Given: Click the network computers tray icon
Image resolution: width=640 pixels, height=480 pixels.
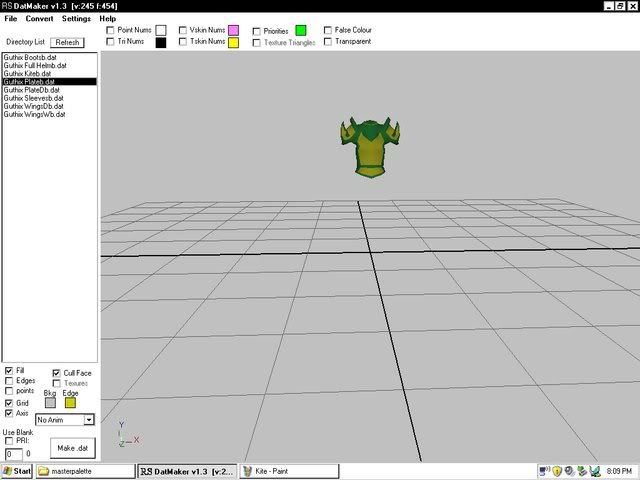Looking at the screenshot, I should point(544,471).
